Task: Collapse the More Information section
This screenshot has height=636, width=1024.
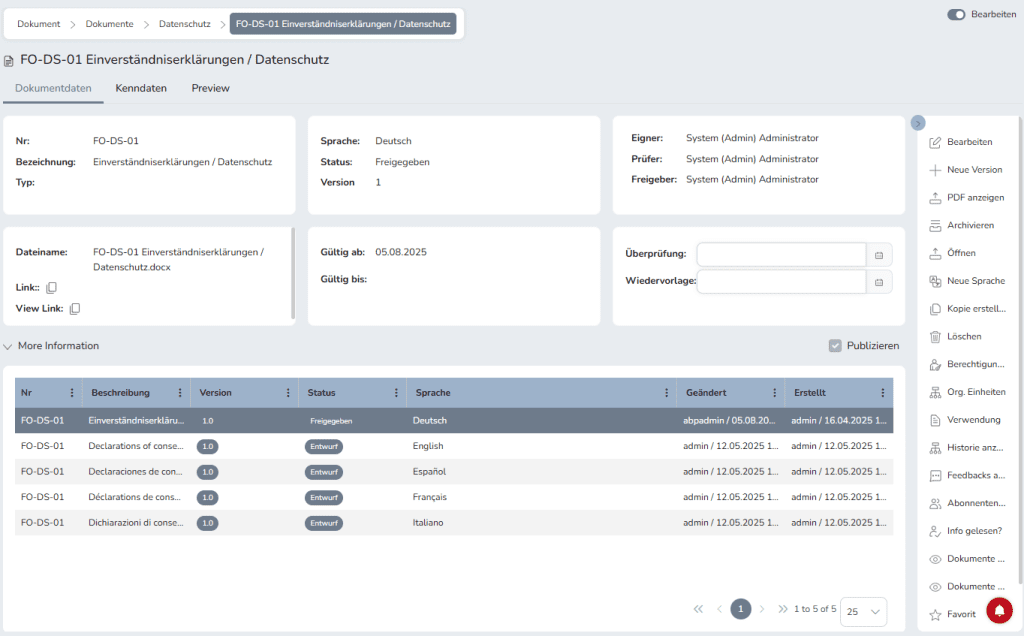Action: [x=9, y=346]
